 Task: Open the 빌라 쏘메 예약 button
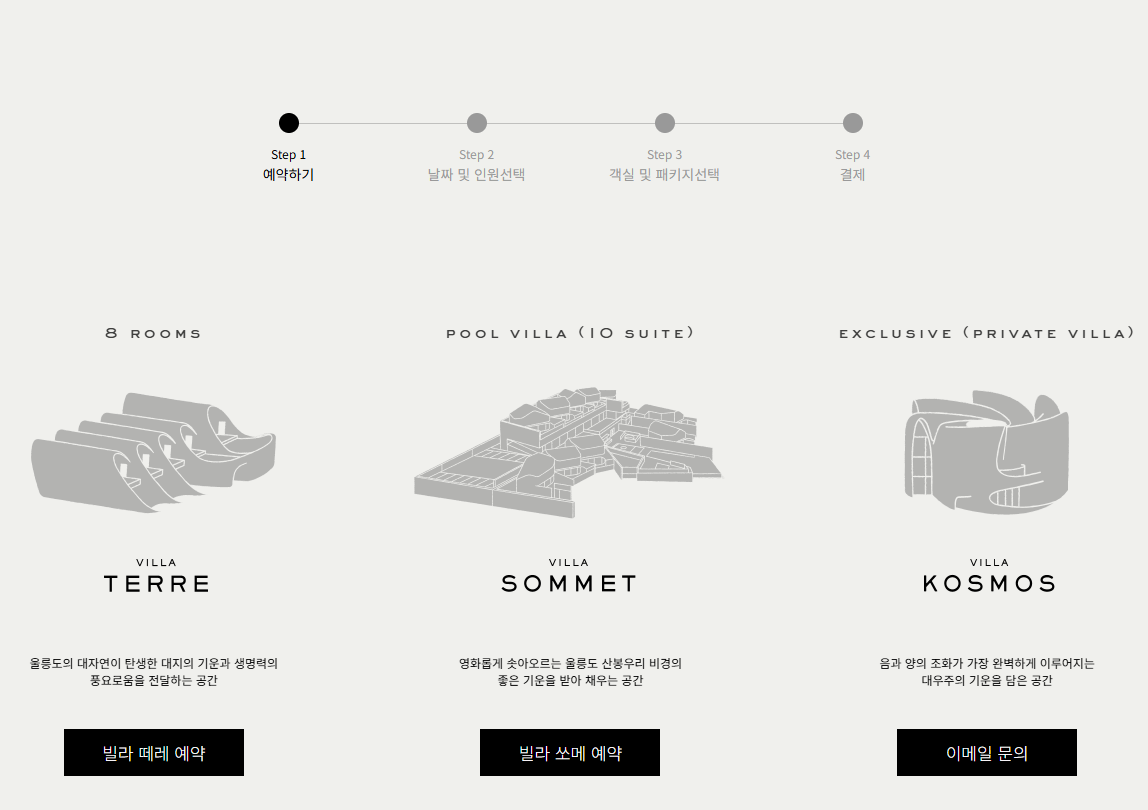coord(570,752)
